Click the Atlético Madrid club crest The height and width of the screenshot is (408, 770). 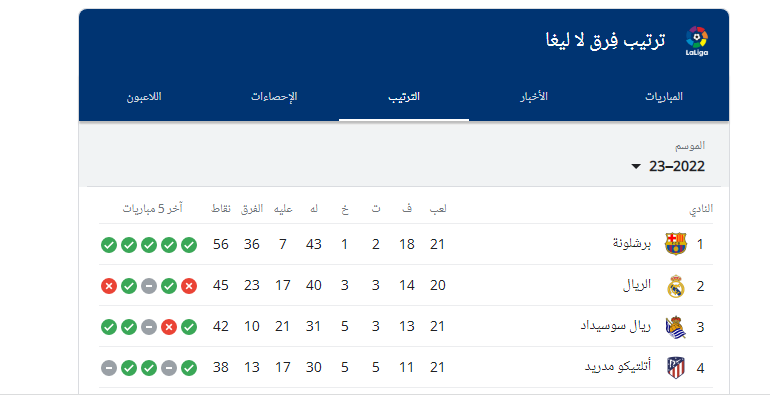pos(676,368)
